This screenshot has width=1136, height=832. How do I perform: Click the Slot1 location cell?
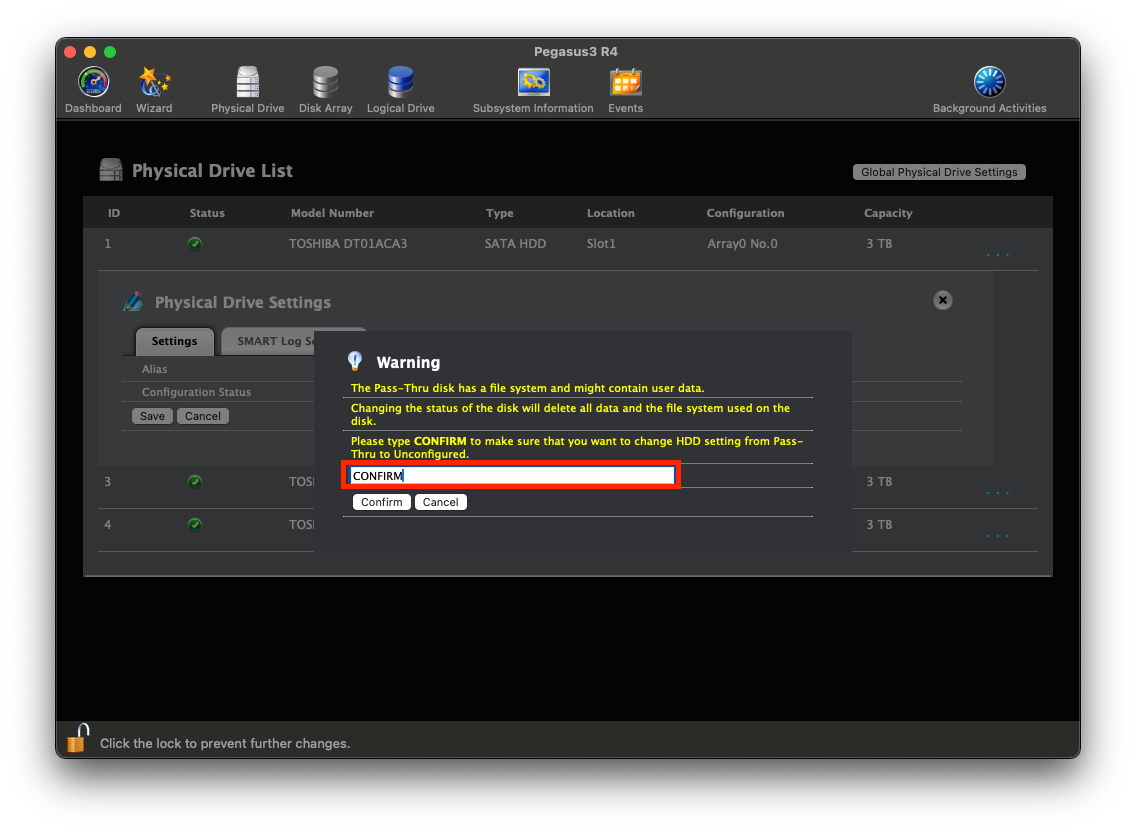(601, 244)
